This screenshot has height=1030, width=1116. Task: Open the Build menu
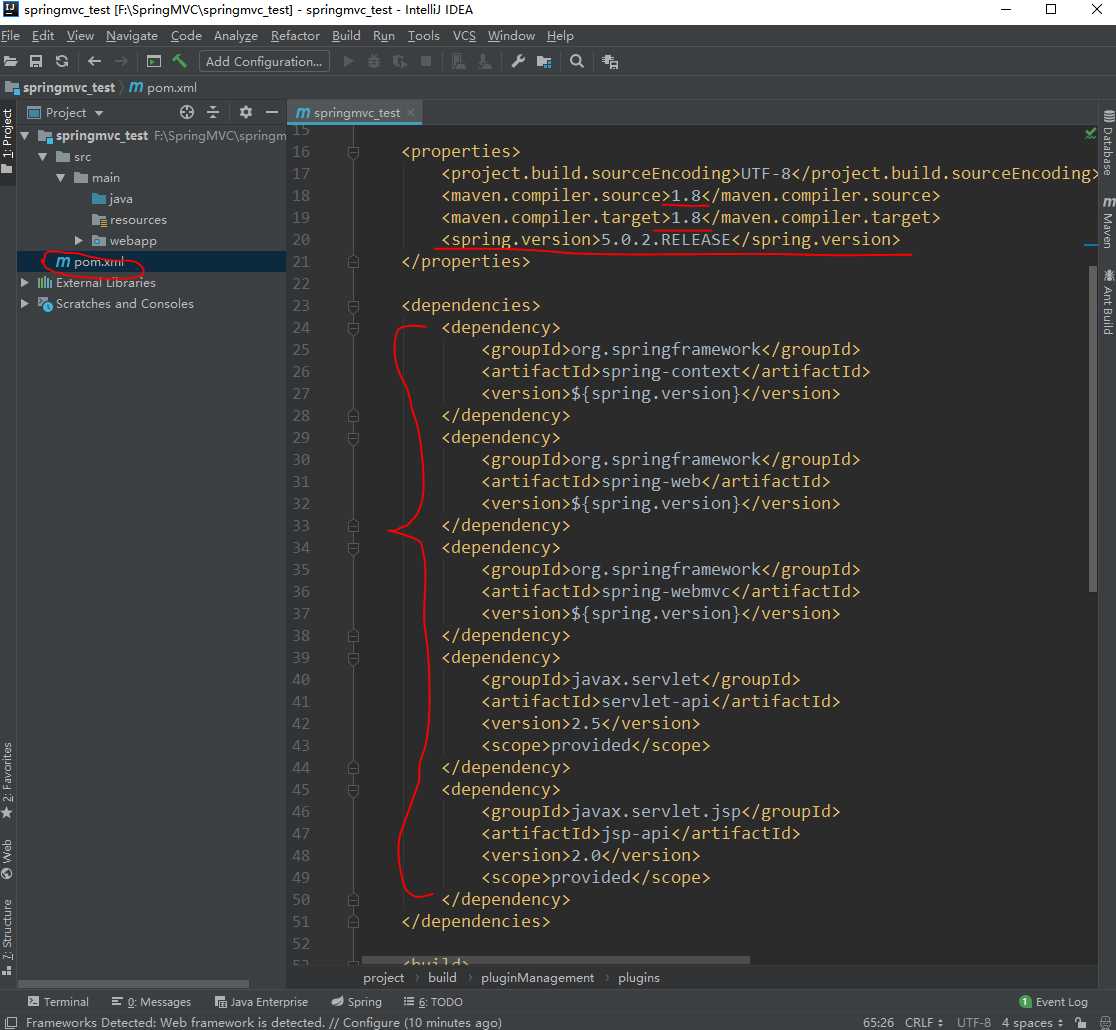[x=346, y=36]
